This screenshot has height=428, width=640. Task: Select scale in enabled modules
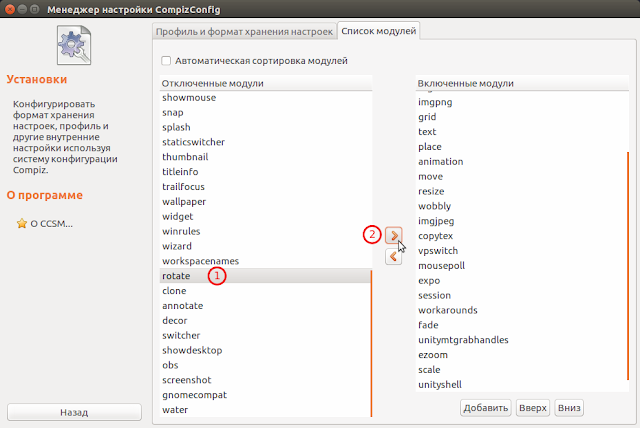point(521,370)
